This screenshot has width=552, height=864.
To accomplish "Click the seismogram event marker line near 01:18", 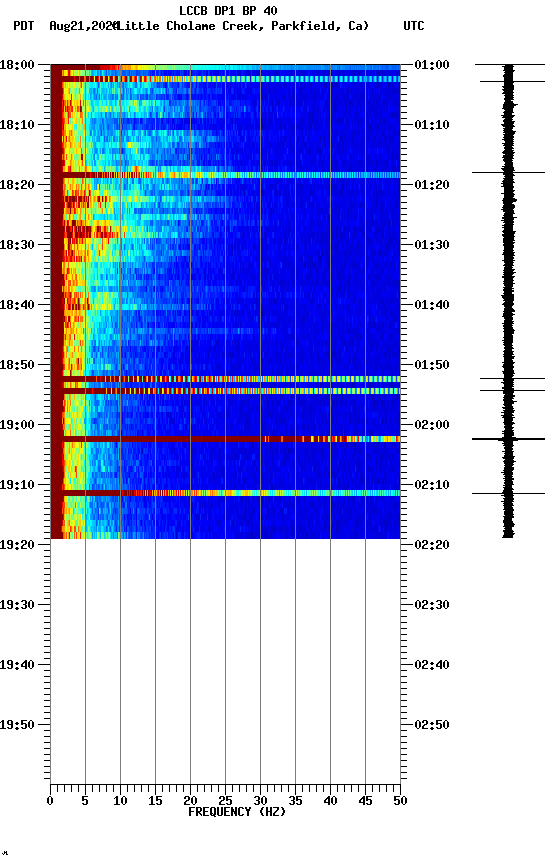I will click(x=508, y=172).
